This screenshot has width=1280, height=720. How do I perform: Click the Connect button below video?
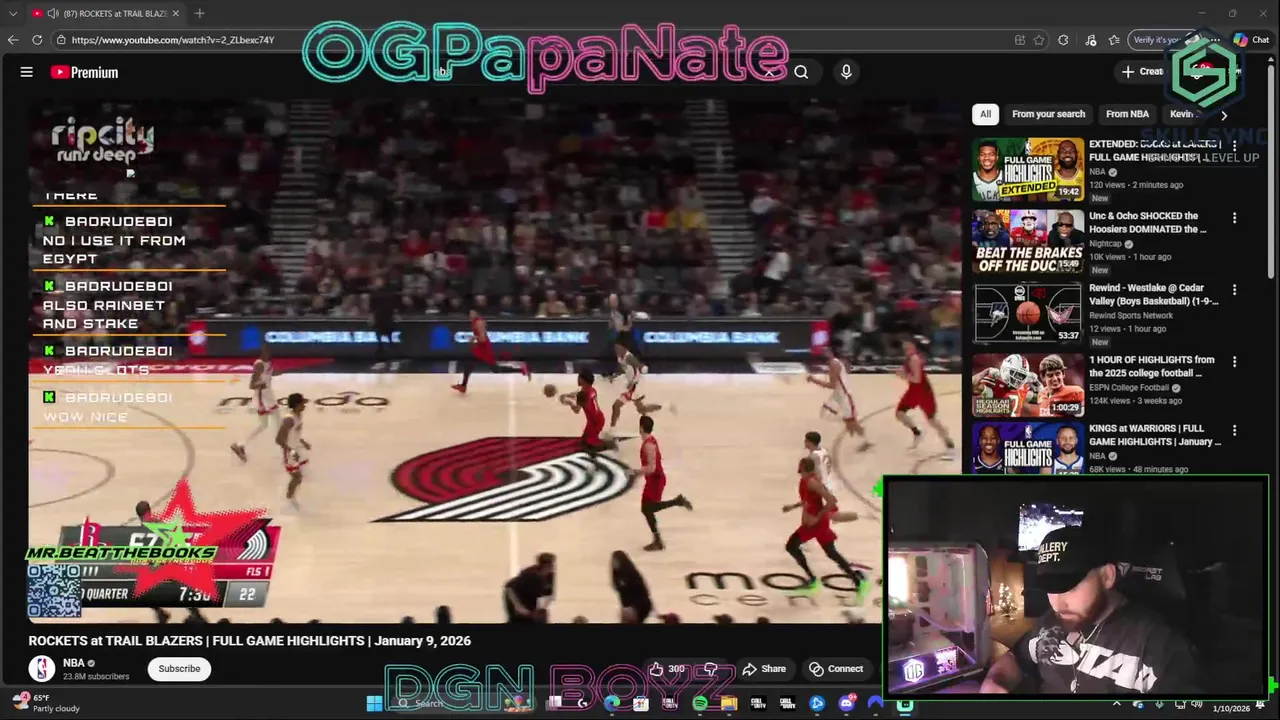(836, 669)
